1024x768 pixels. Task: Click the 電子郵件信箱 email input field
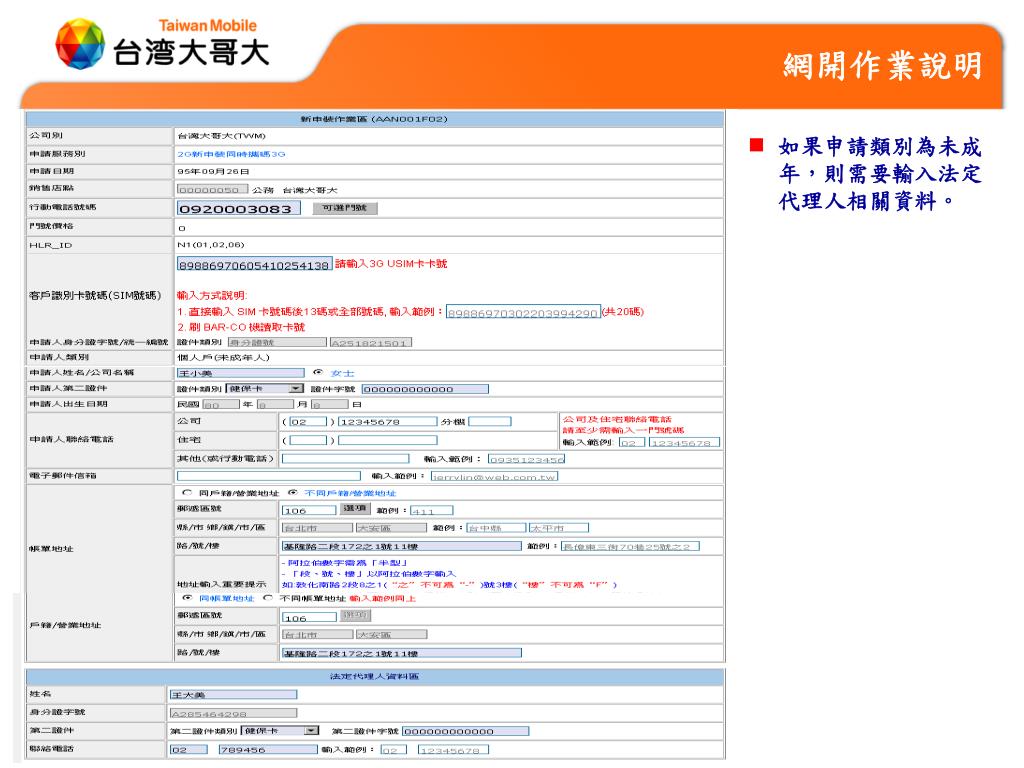pyautogui.click(x=268, y=476)
